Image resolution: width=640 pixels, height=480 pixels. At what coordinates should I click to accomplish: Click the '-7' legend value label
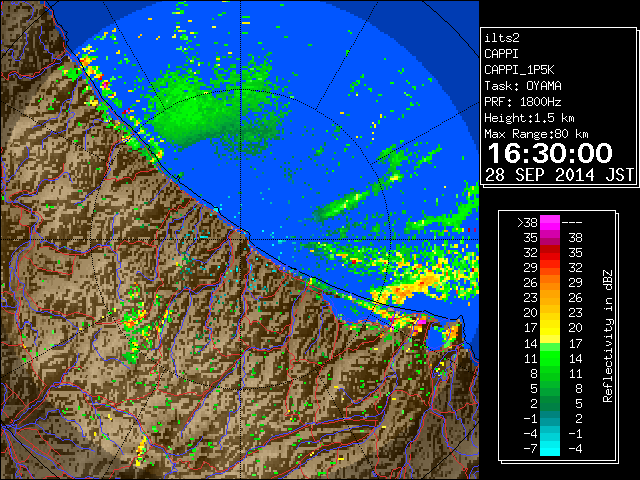point(530,449)
